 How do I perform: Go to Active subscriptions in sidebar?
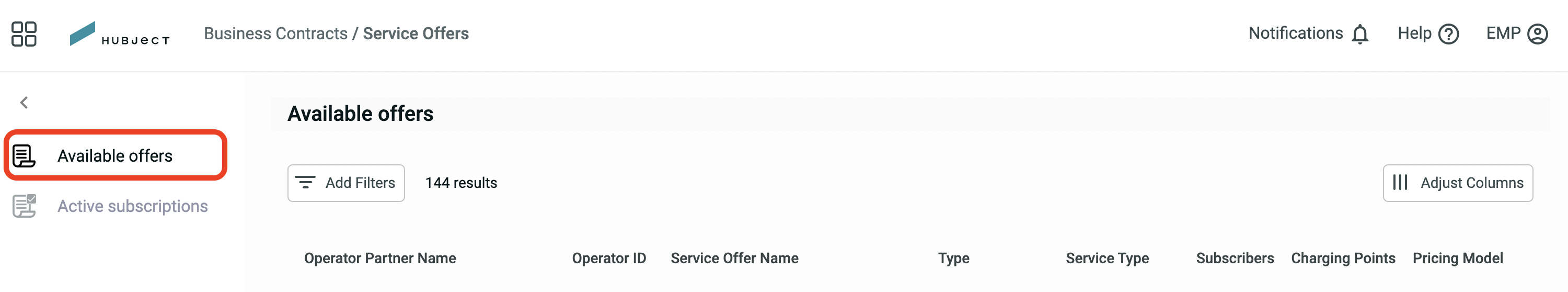133,206
